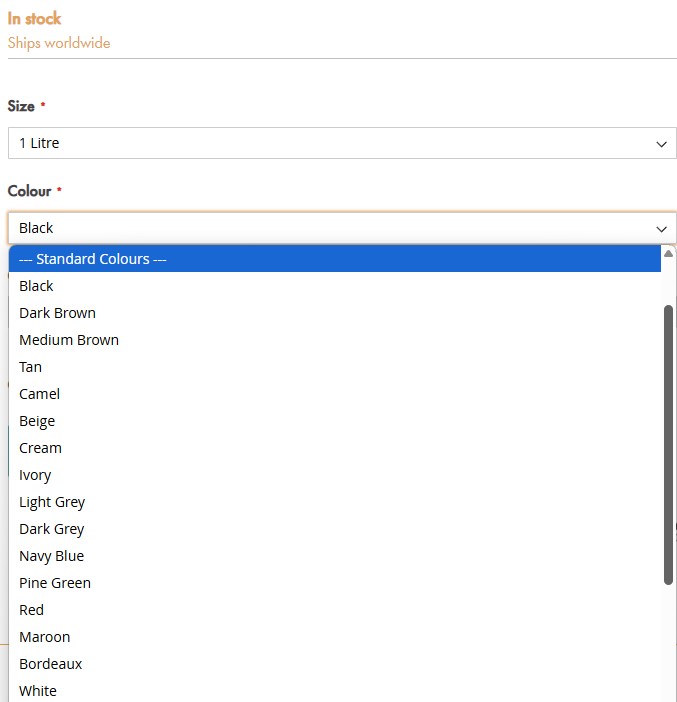Select Bordeaux colour option
Screen dimensions: 677x702
click(334, 663)
